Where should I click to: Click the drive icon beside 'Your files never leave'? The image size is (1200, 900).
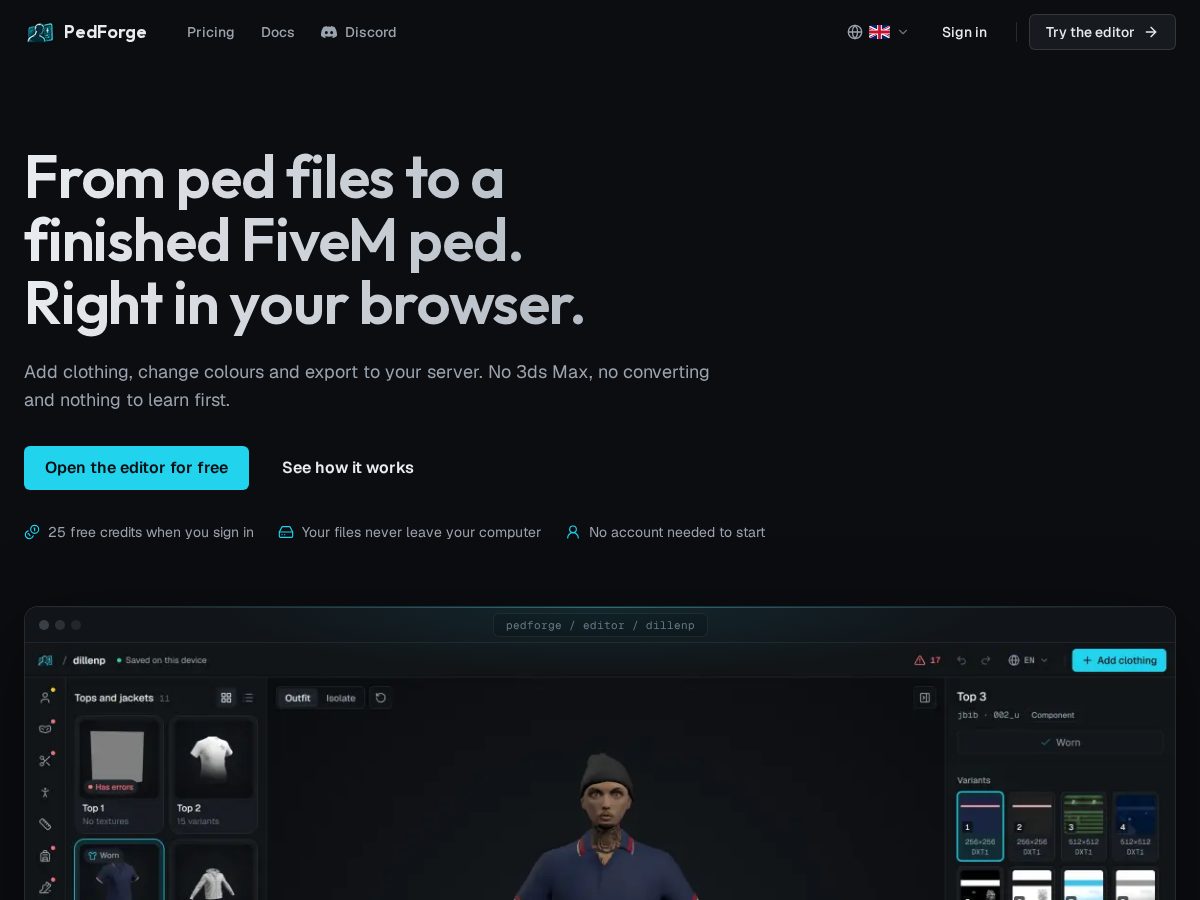286,532
